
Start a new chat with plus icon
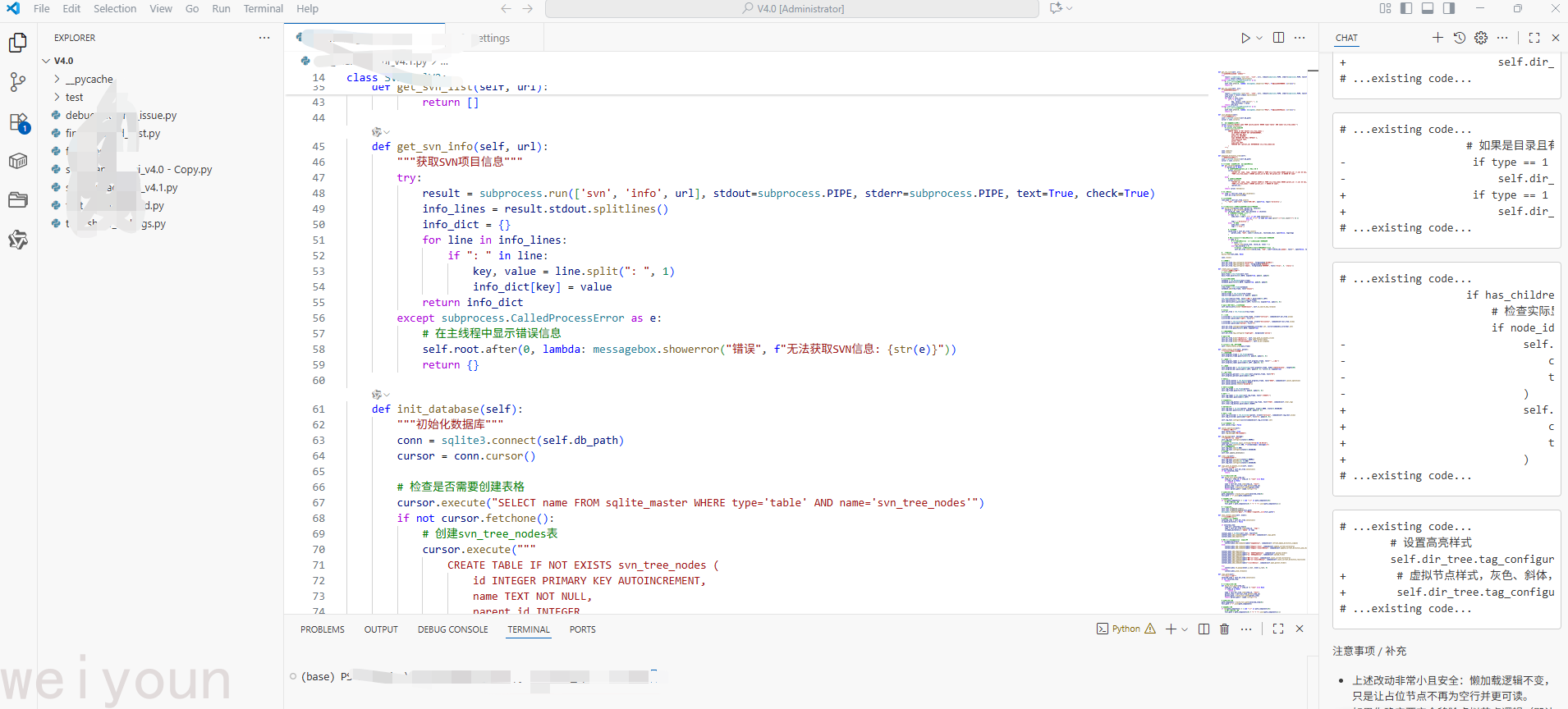(1437, 38)
